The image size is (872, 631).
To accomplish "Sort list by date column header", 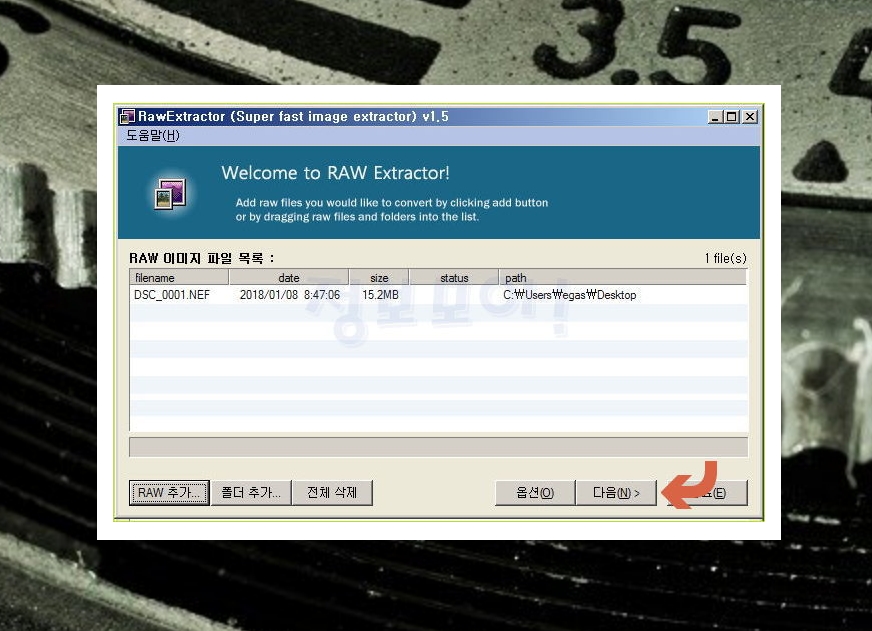I will coord(289,277).
